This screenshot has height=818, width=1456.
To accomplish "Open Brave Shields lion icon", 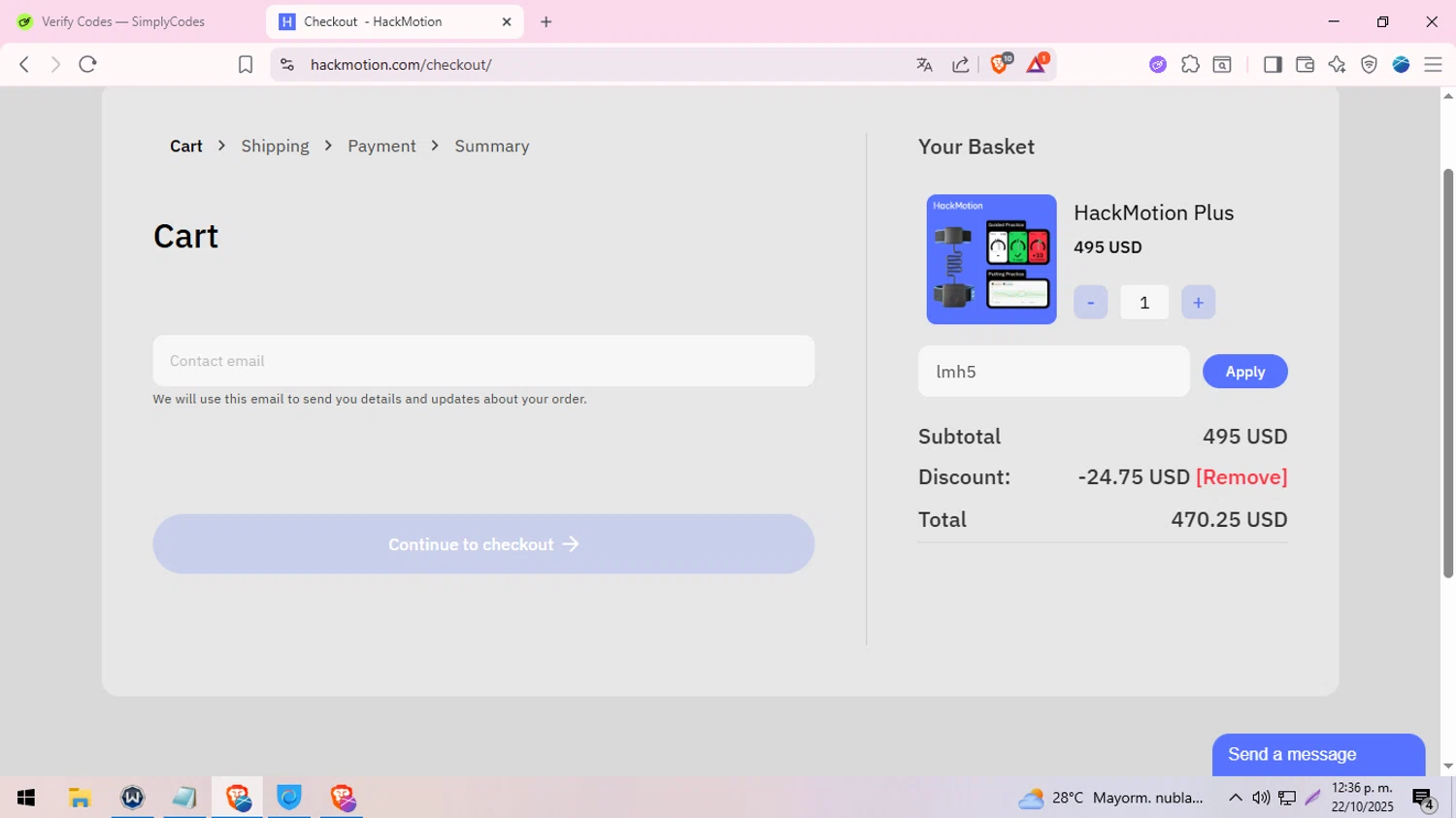I will [x=1000, y=63].
